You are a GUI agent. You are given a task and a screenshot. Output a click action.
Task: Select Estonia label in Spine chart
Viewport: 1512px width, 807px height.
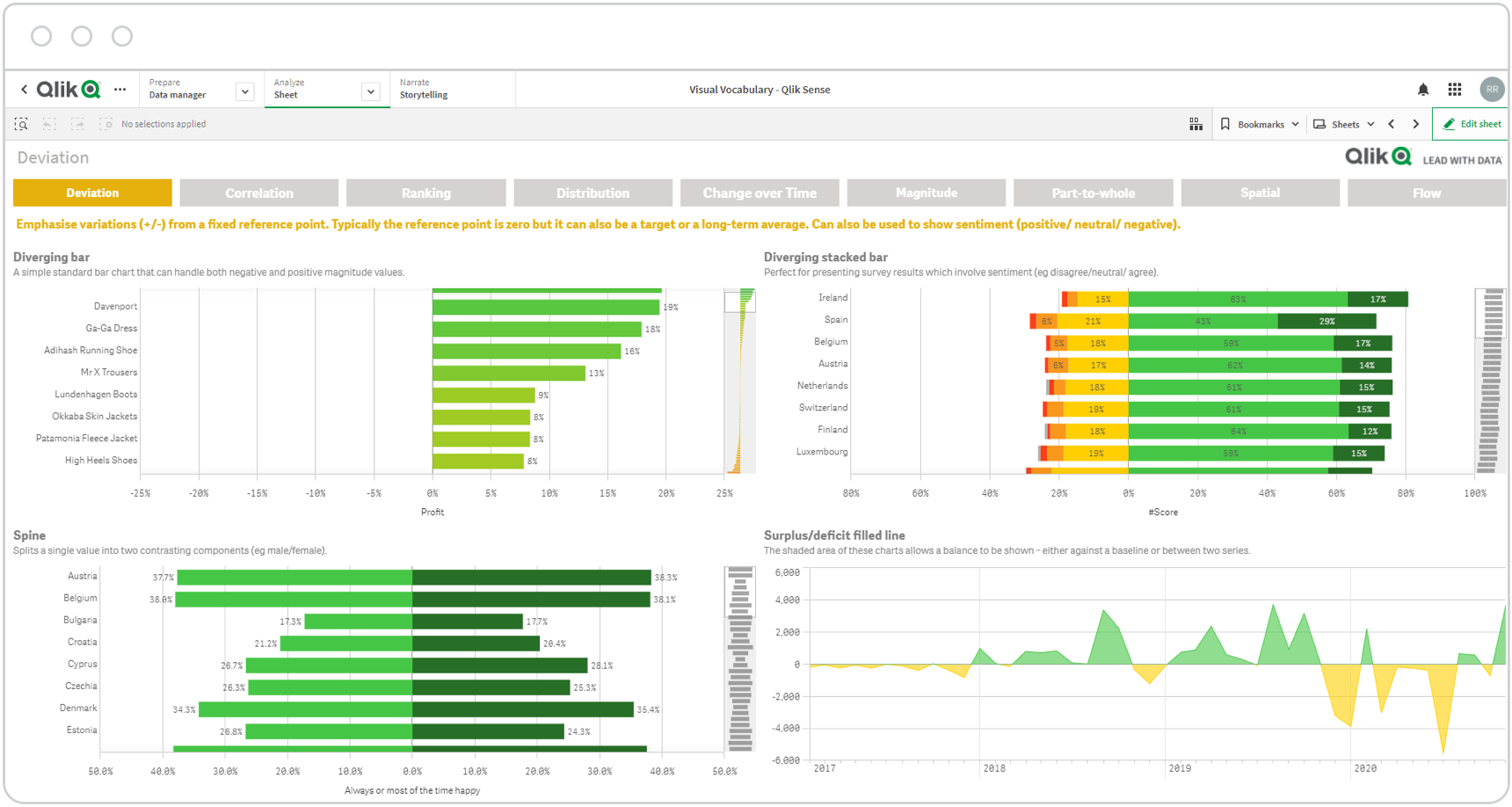82,730
